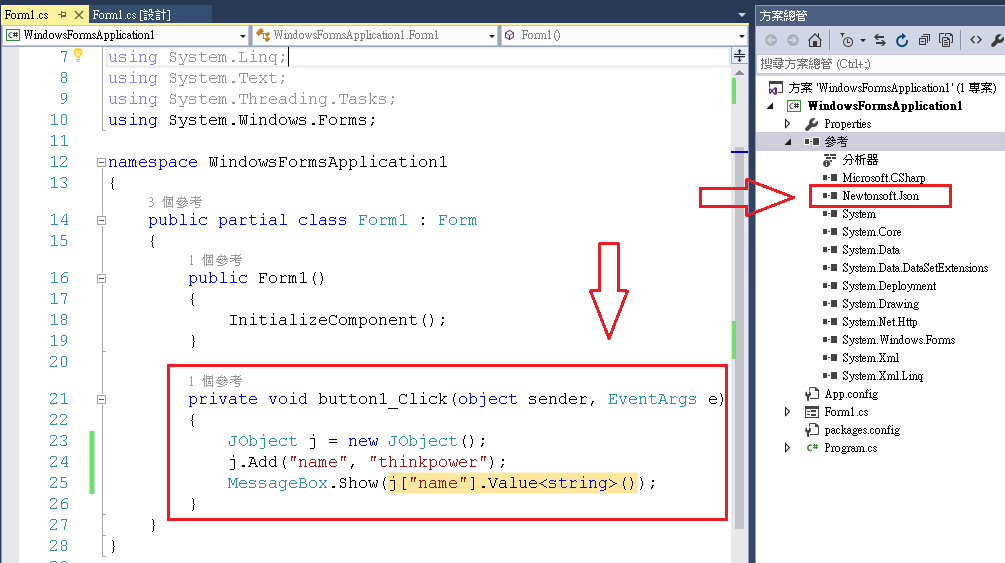Select the System.Xml reference
Image resolution: width=1005 pixels, height=563 pixels.
870,357
